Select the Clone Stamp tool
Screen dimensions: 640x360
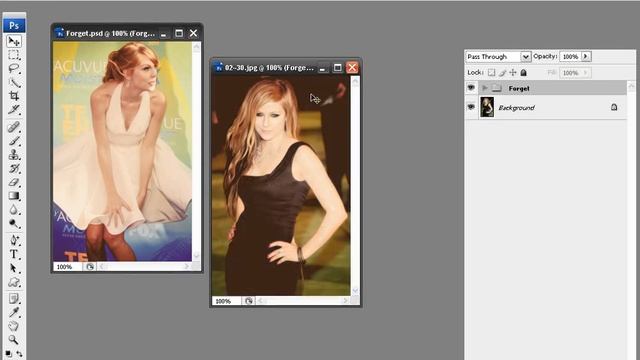(x=14, y=155)
